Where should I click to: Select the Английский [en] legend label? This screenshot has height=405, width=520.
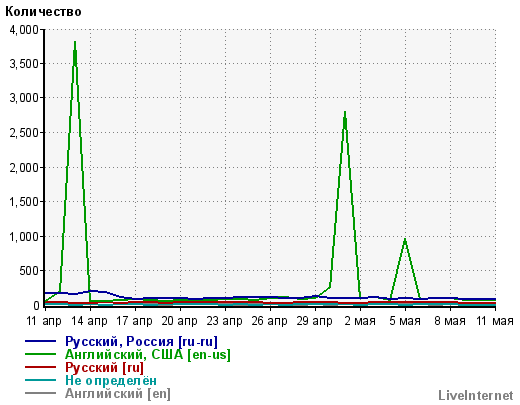pyautogui.click(x=118, y=394)
